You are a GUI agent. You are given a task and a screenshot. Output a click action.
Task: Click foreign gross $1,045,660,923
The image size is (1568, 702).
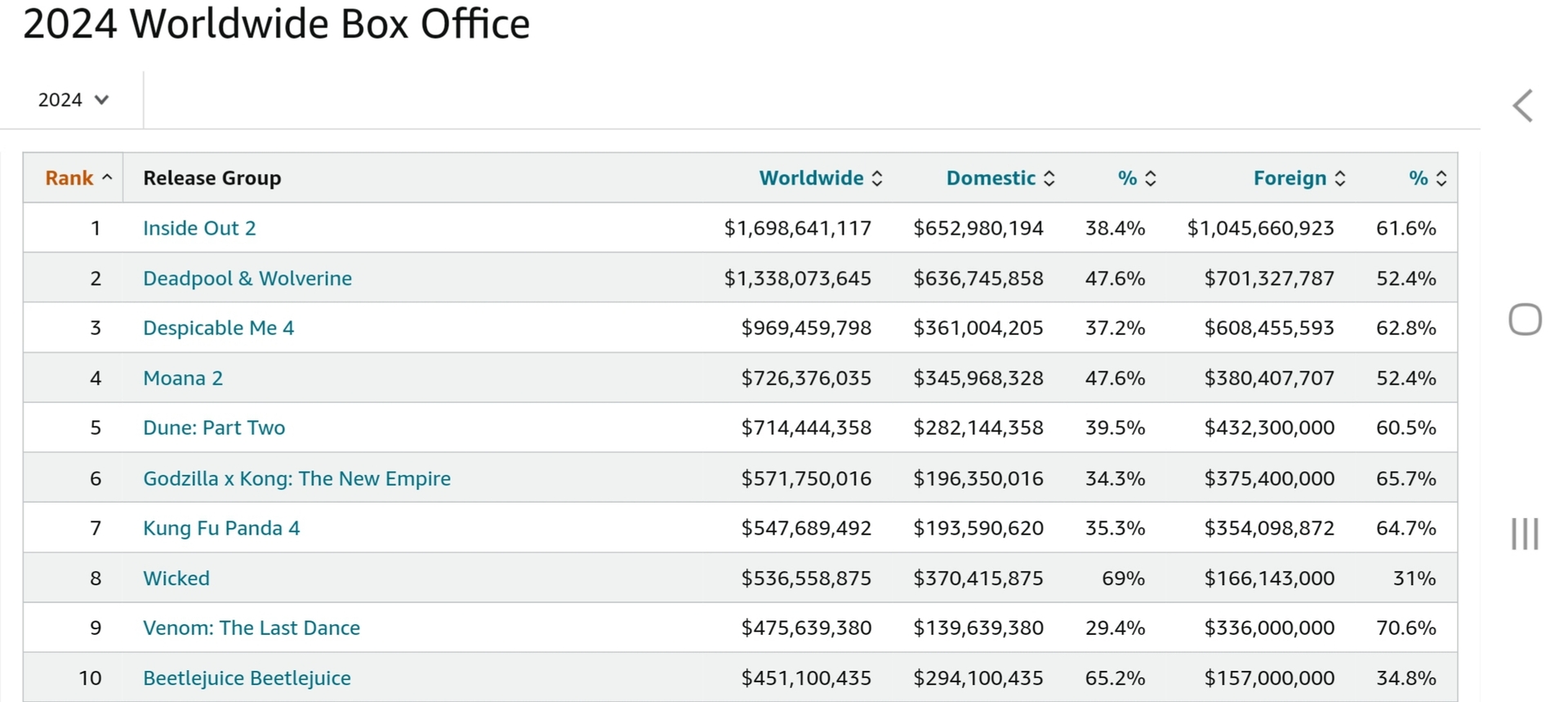coord(1261,228)
